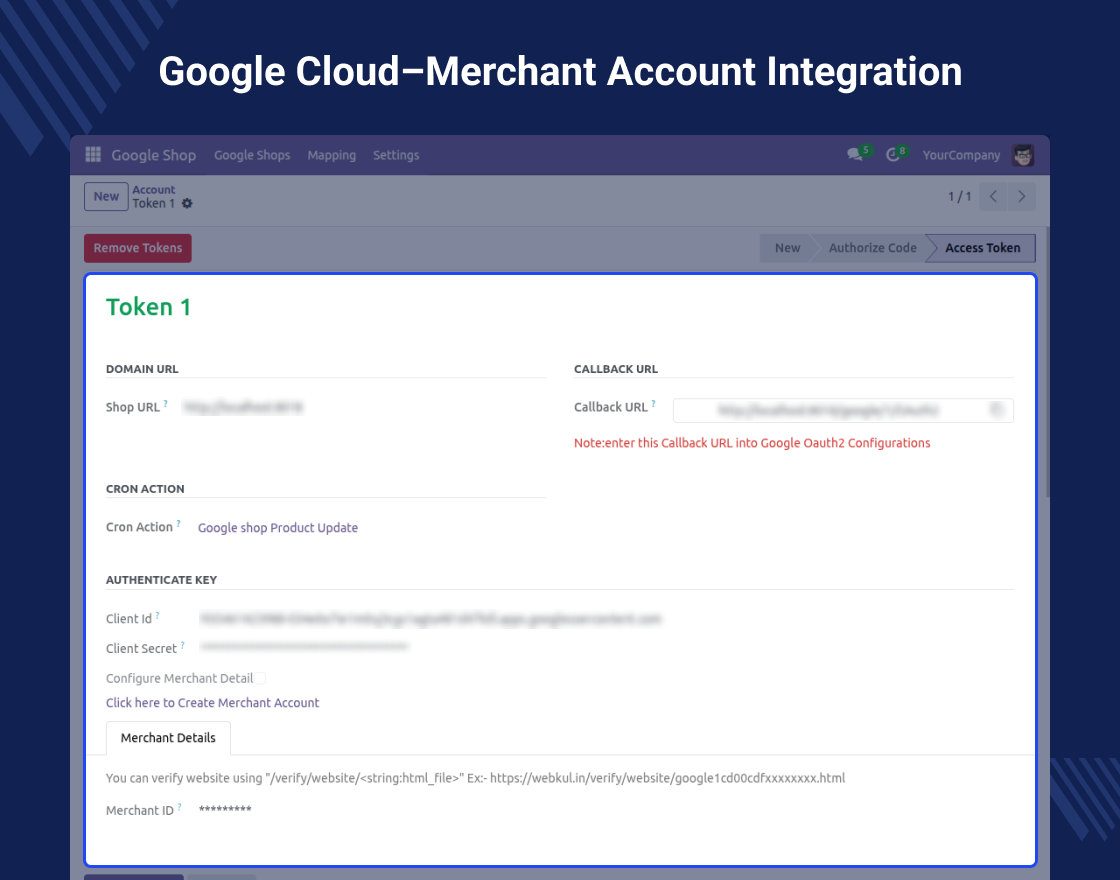The image size is (1120, 880).
Task: Show the Merchant ID help tooltip mark
Action: click(180, 807)
